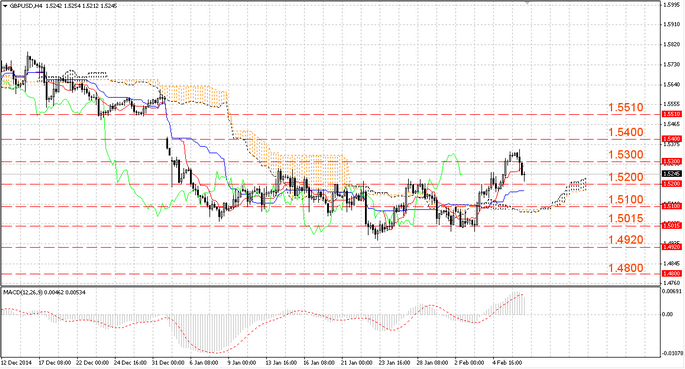Click the 28 Jan 08:00 time label

pyautogui.click(x=432, y=363)
